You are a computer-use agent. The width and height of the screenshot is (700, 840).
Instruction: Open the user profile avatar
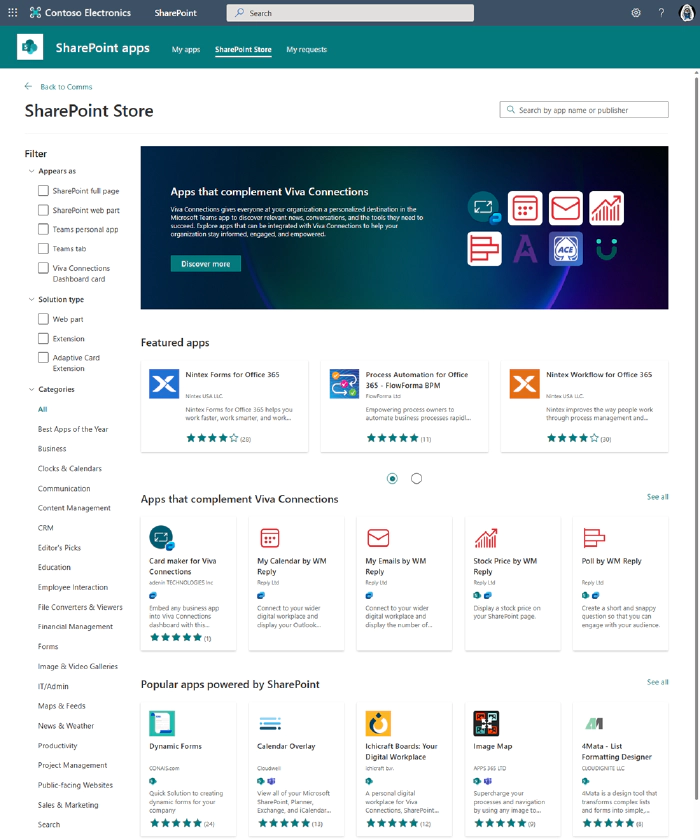[x=687, y=12]
